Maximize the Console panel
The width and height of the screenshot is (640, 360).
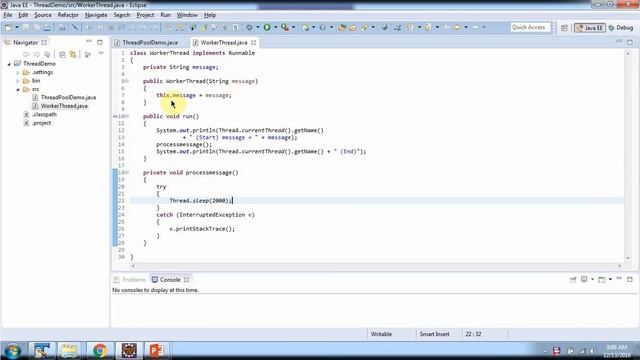(630, 280)
